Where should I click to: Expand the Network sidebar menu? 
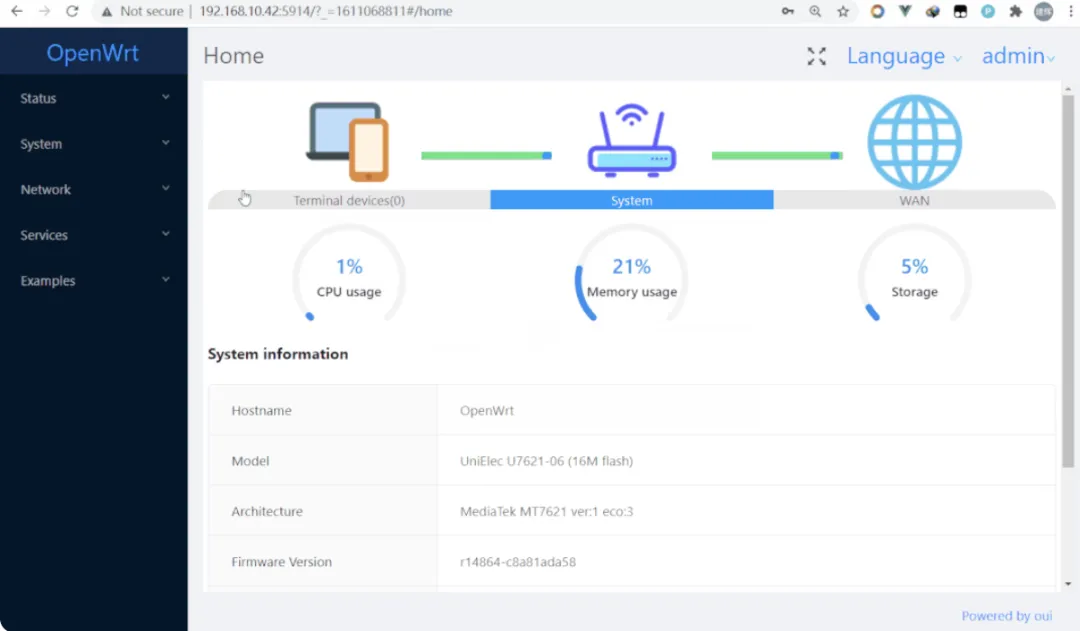click(x=94, y=189)
